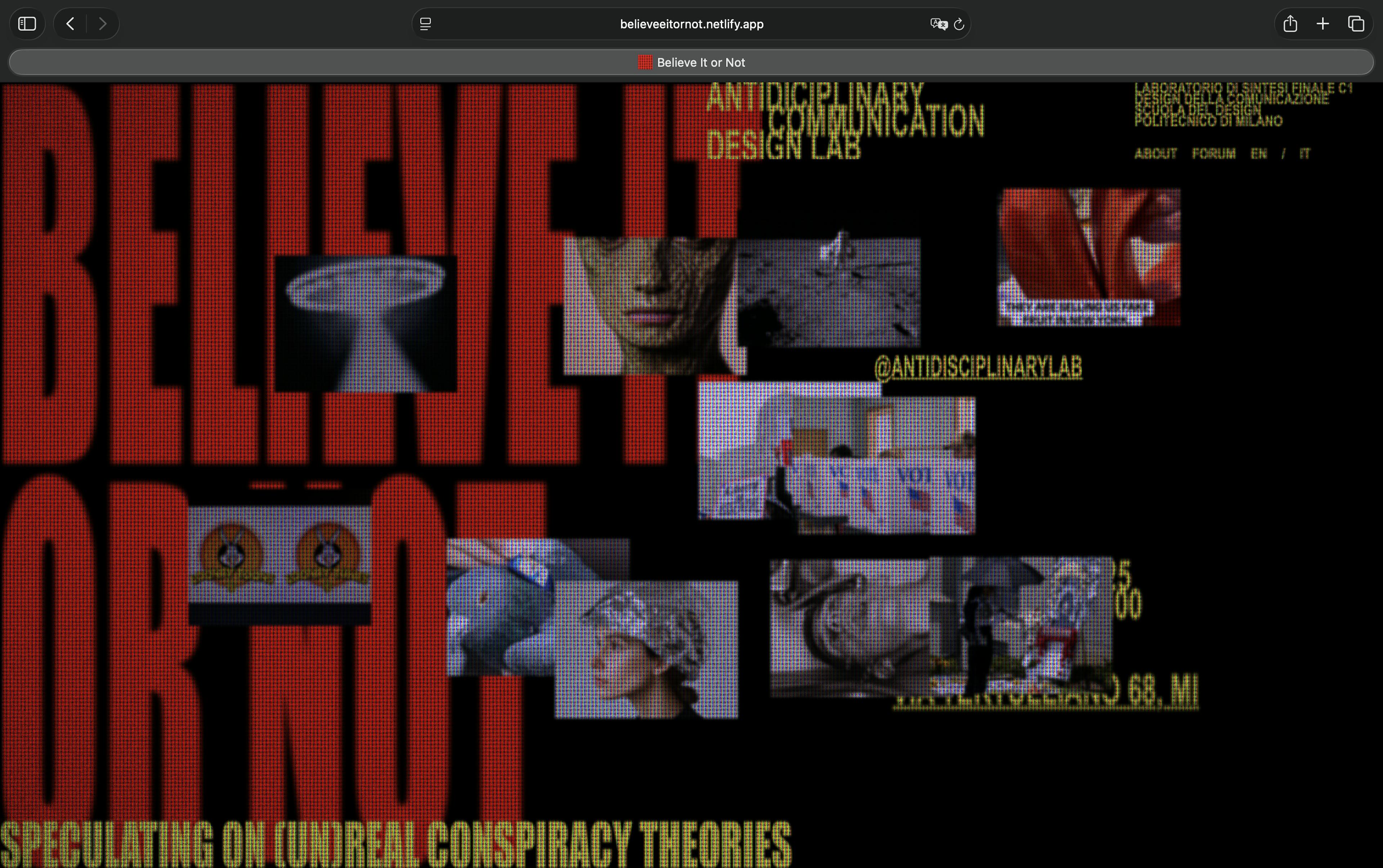This screenshot has height=868, width=1383.
Task: Reload the Believe It or Not page
Action: point(961,23)
